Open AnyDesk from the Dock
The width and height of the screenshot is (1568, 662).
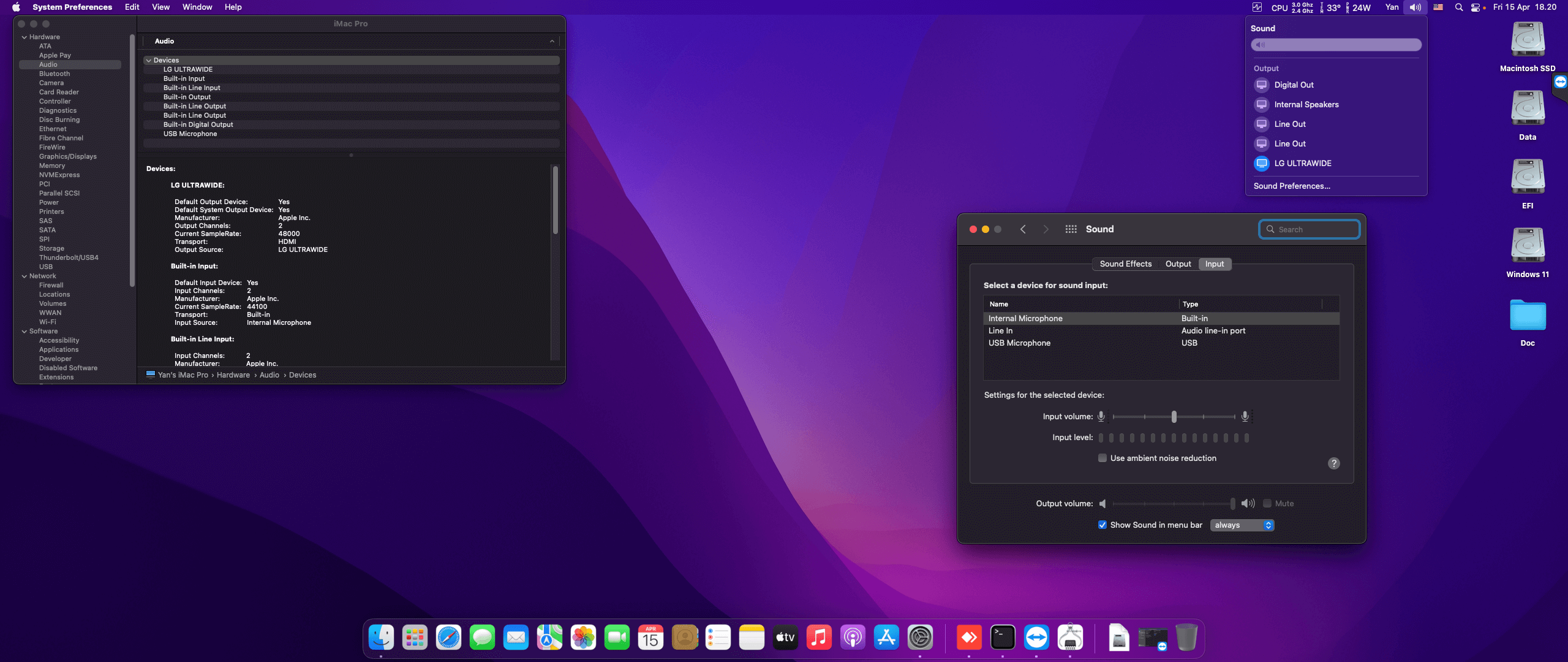click(969, 638)
